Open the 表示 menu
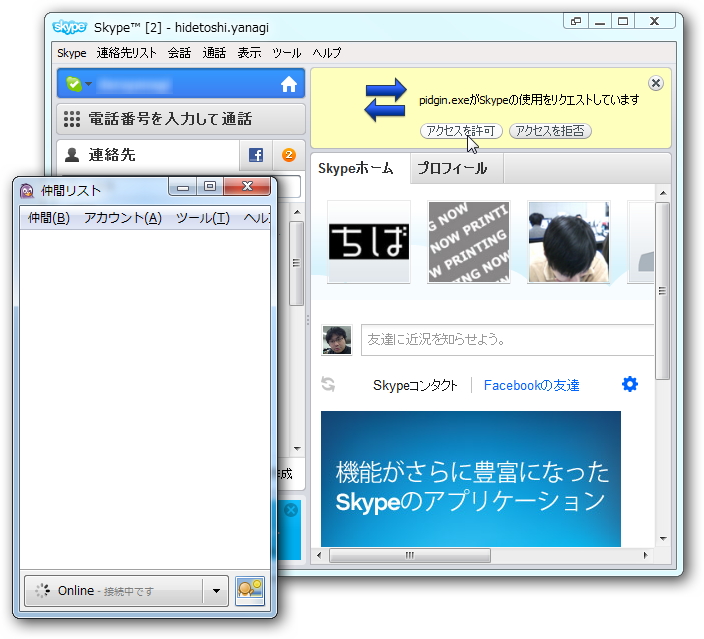The image size is (704, 639). [x=249, y=53]
